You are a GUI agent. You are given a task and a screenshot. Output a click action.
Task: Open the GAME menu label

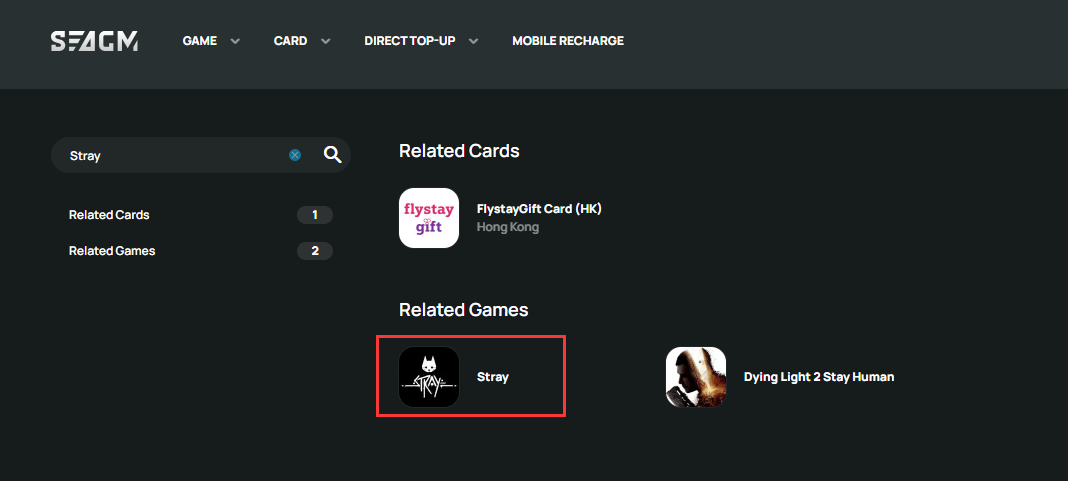point(200,41)
